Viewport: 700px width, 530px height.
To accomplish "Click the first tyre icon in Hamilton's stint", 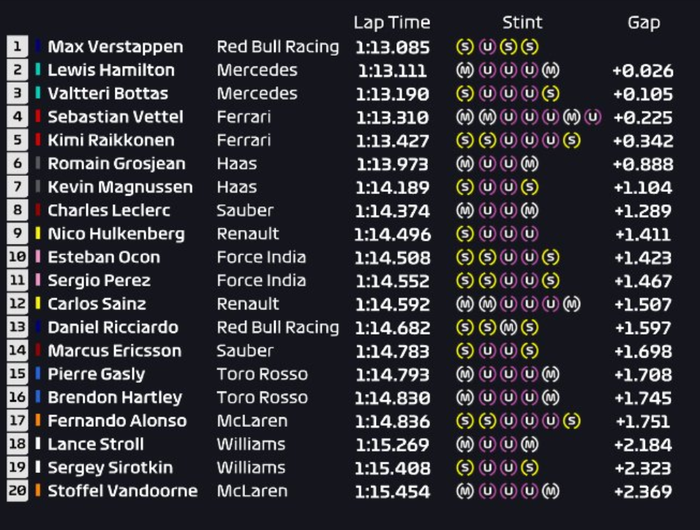I will [x=463, y=70].
